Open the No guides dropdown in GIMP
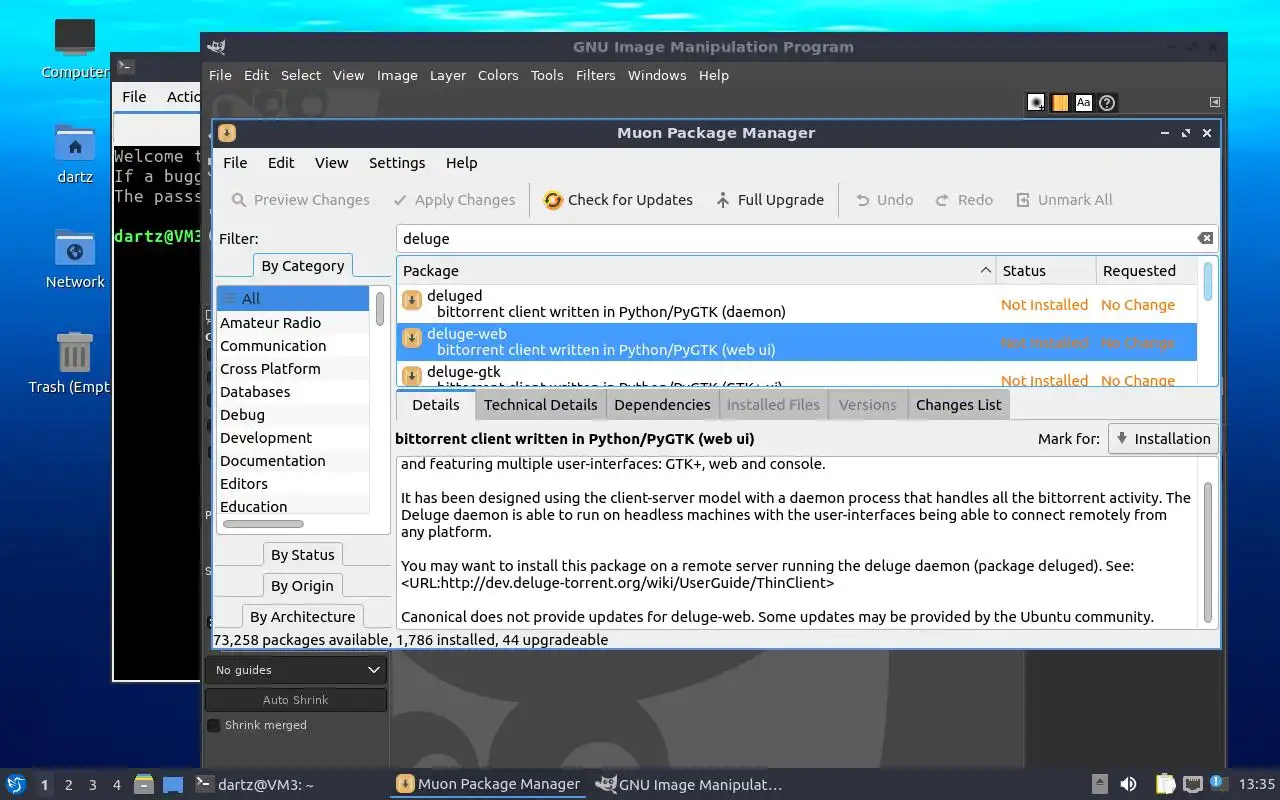The height and width of the screenshot is (800, 1280). click(x=296, y=670)
